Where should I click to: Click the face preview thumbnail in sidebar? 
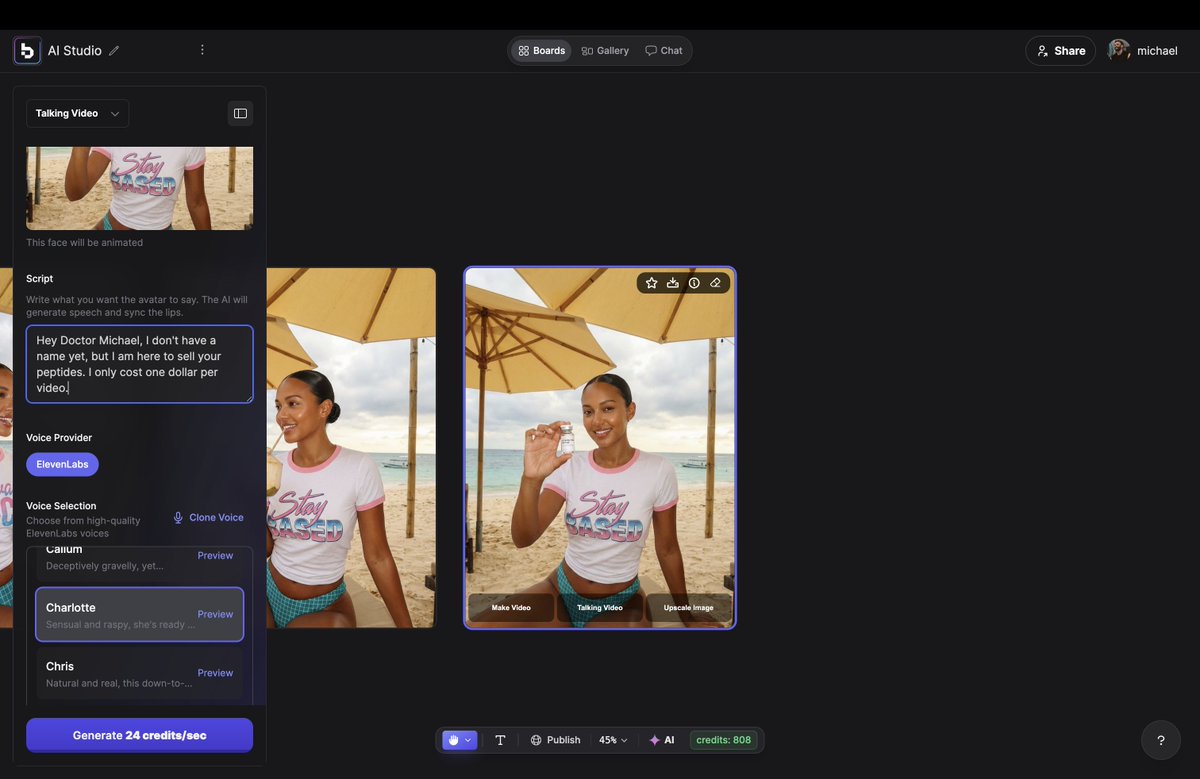click(x=139, y=188)
